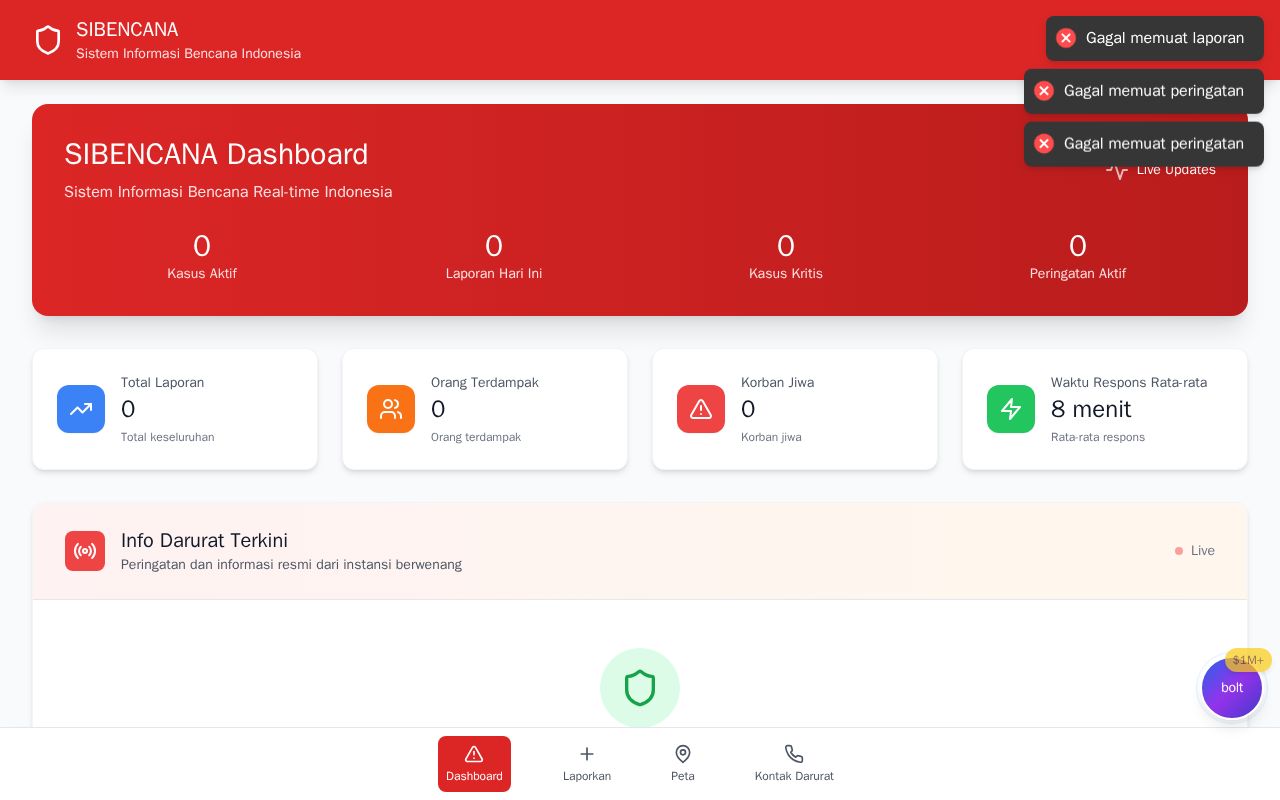Click the 'Peringatan Aktif' label

[1078, 274]
